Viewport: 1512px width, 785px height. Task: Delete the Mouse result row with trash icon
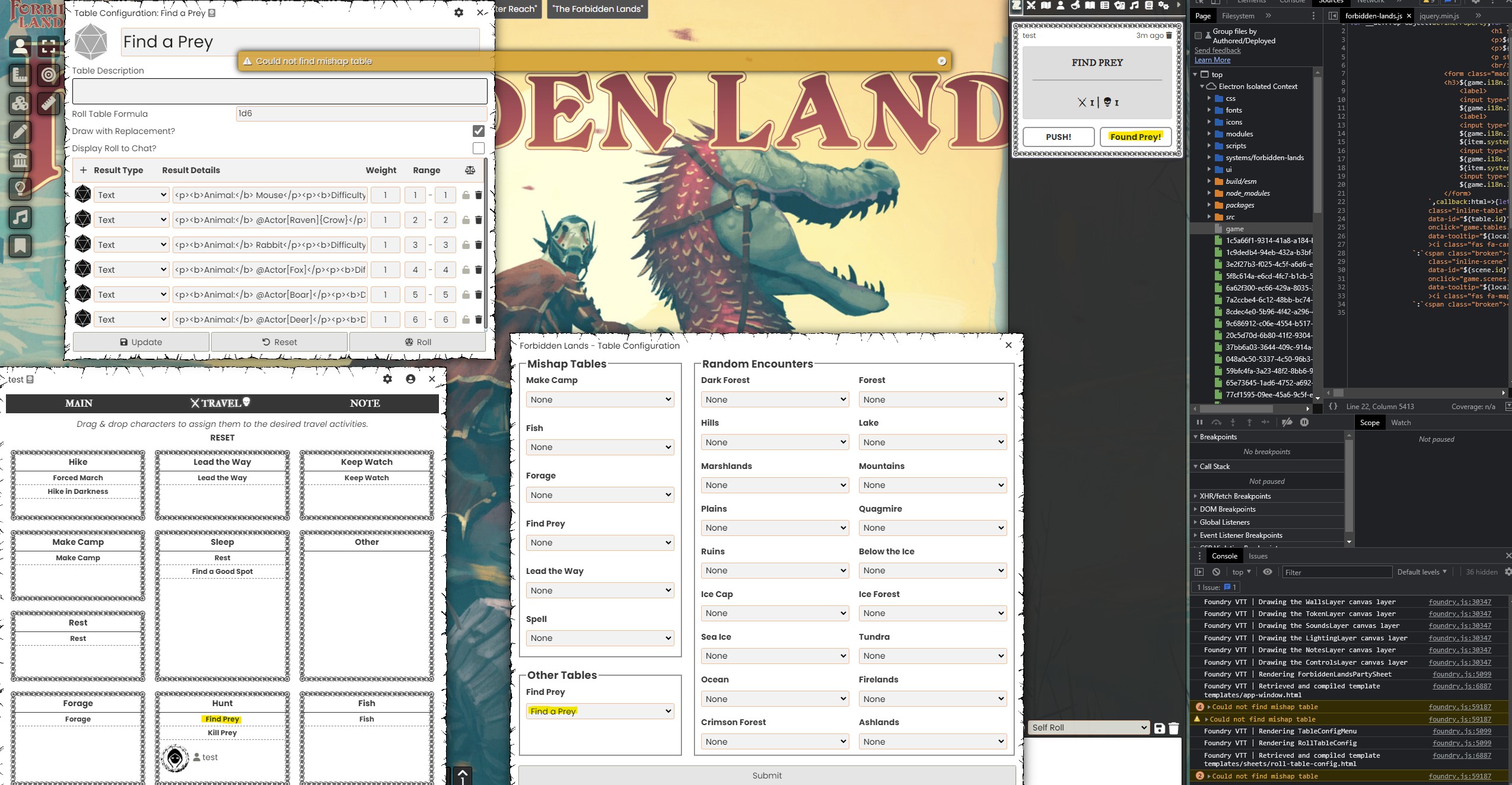pos(479,195)
